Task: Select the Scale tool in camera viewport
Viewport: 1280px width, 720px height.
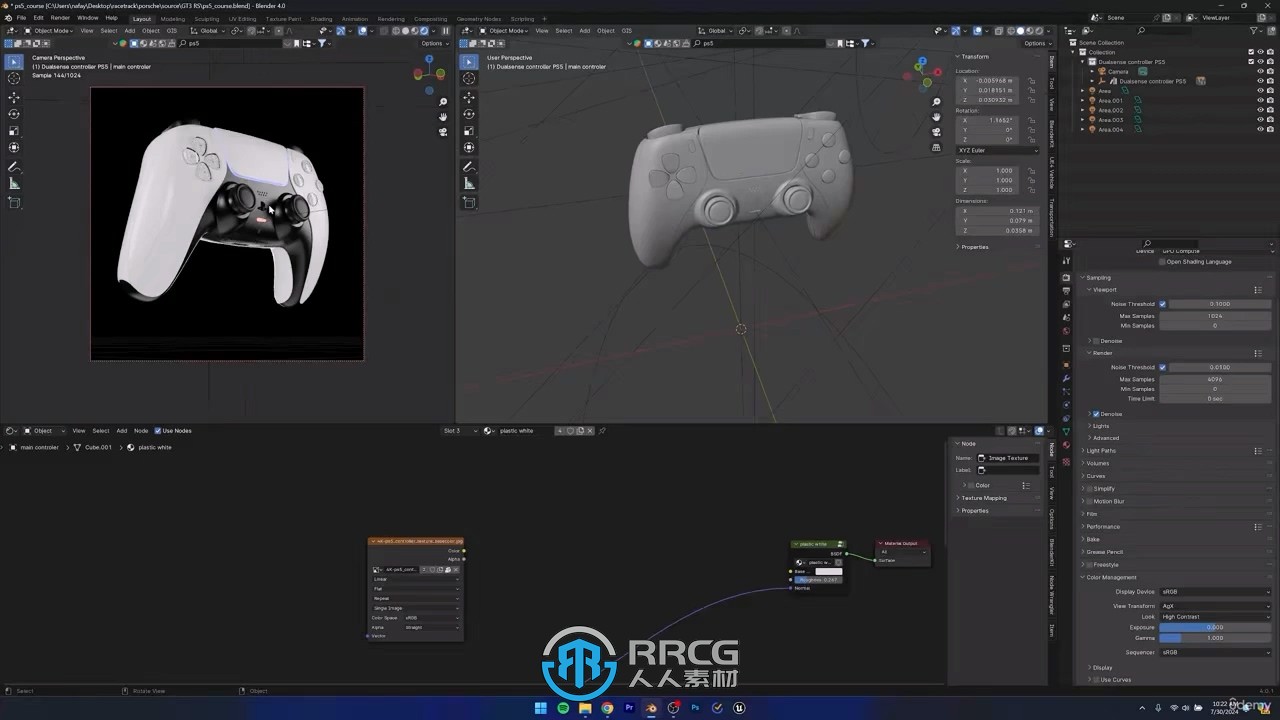Action: (x=14, y=131)
